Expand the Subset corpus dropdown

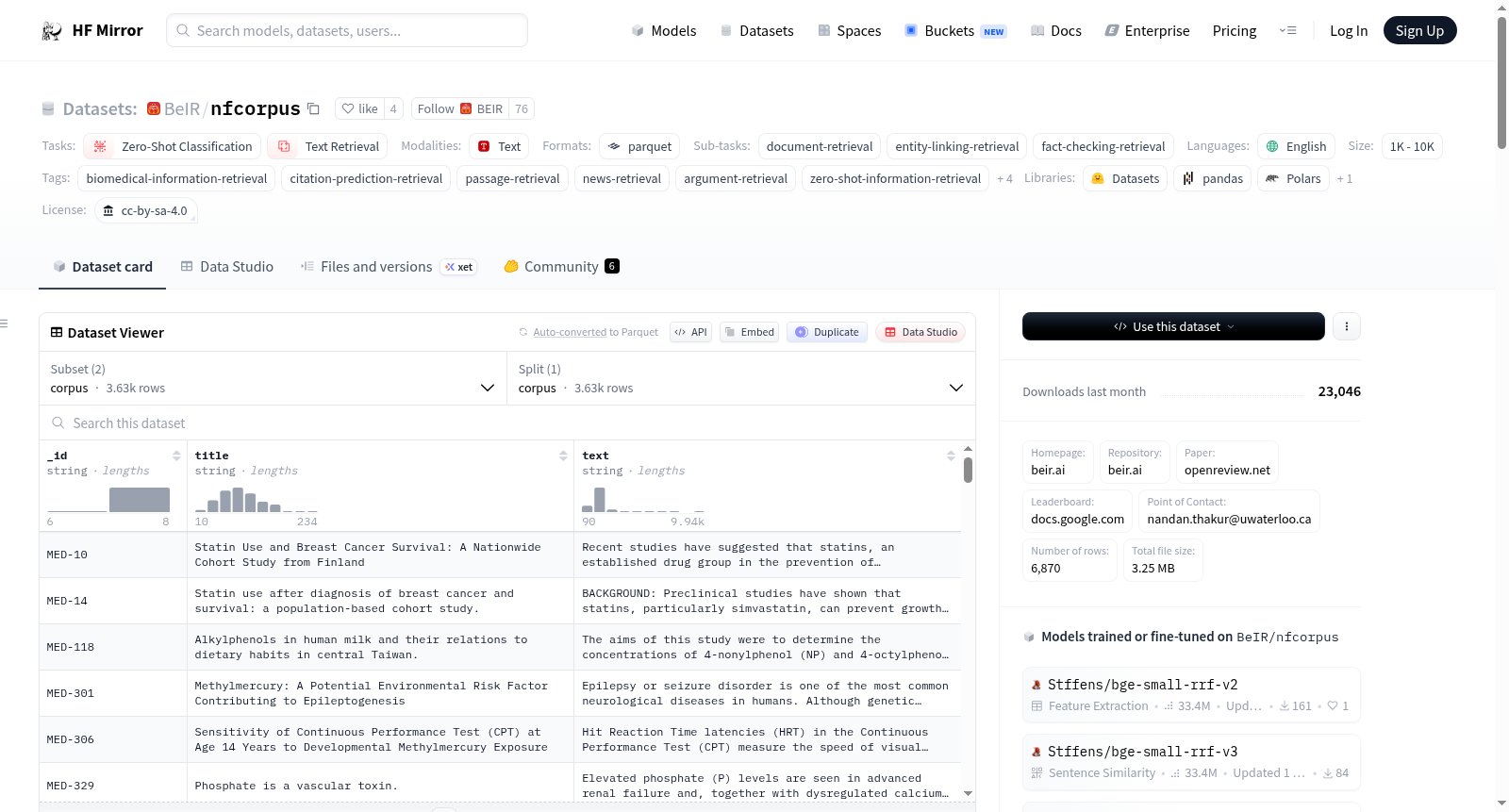click(273, 378)
